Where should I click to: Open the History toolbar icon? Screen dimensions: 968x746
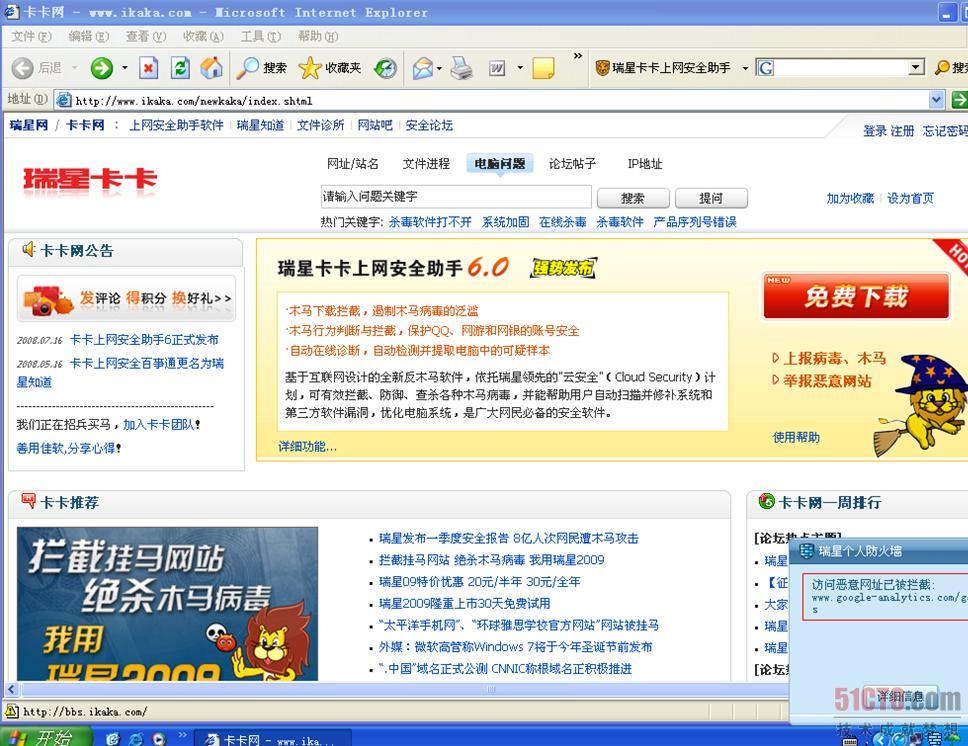pos(385,68)
